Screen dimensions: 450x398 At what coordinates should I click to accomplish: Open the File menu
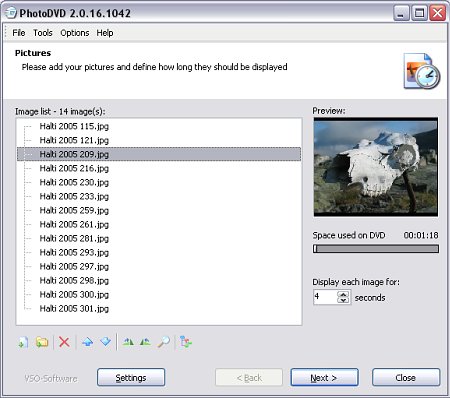coord(19,33)
